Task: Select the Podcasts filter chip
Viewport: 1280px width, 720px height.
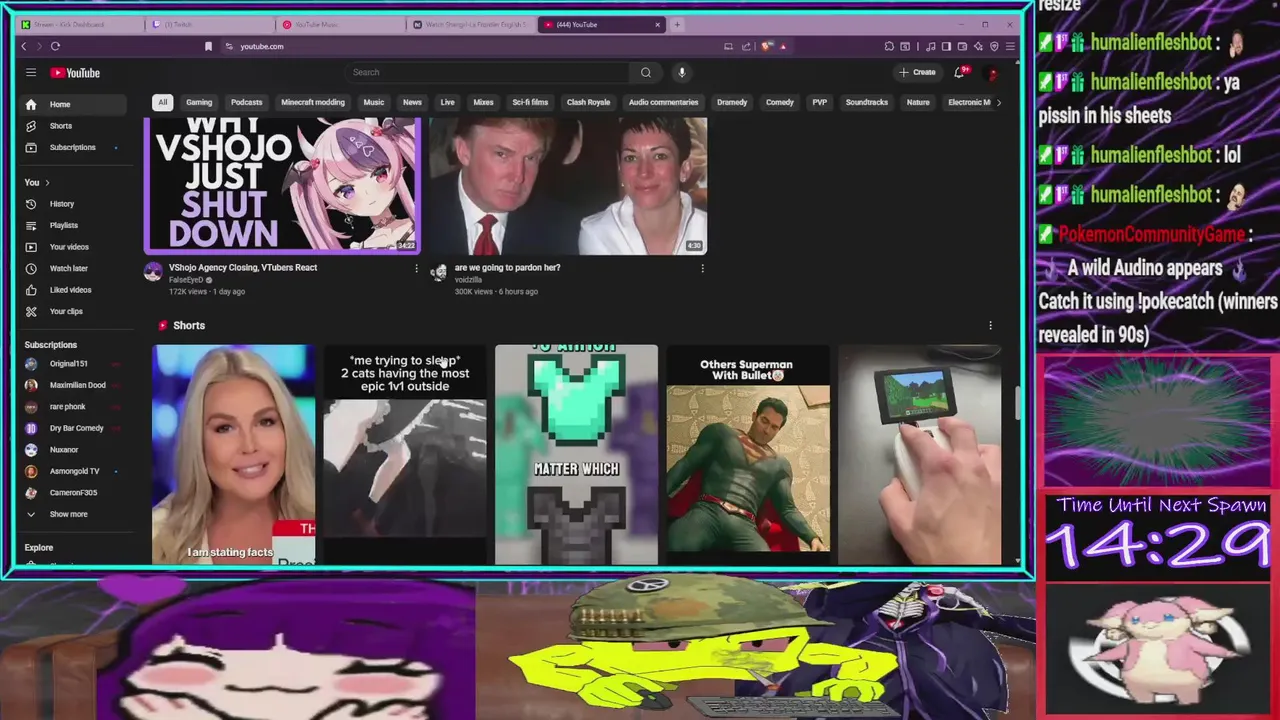Action: (246, 102)
